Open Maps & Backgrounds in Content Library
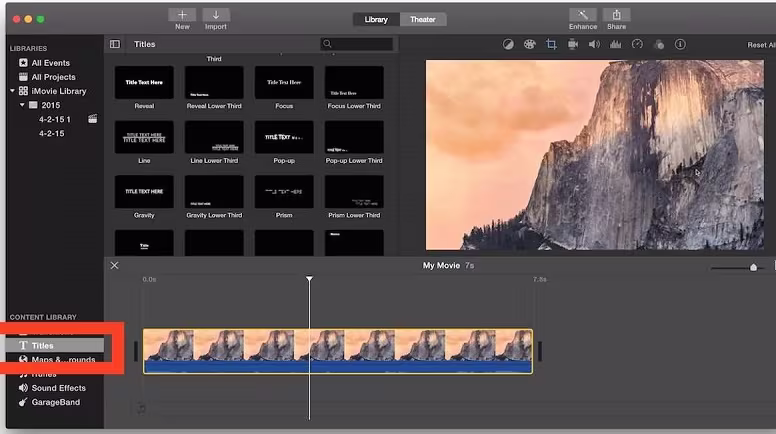The height and width of the screenshot is (434, 776). coord(55,360)
